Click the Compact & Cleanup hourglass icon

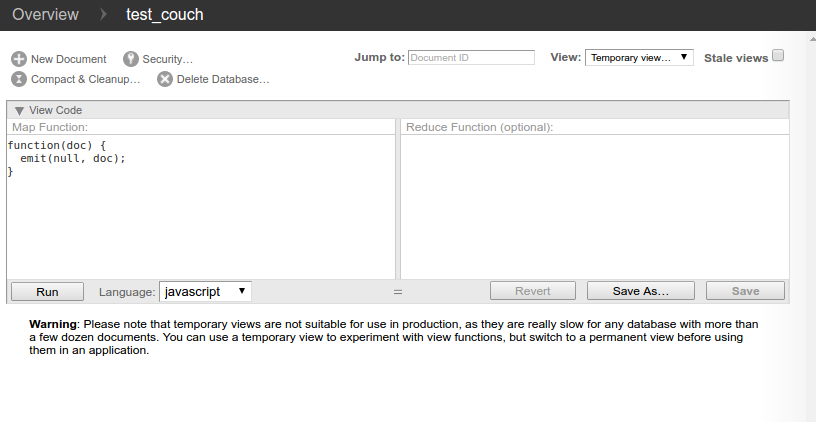(x=19, y=79)
